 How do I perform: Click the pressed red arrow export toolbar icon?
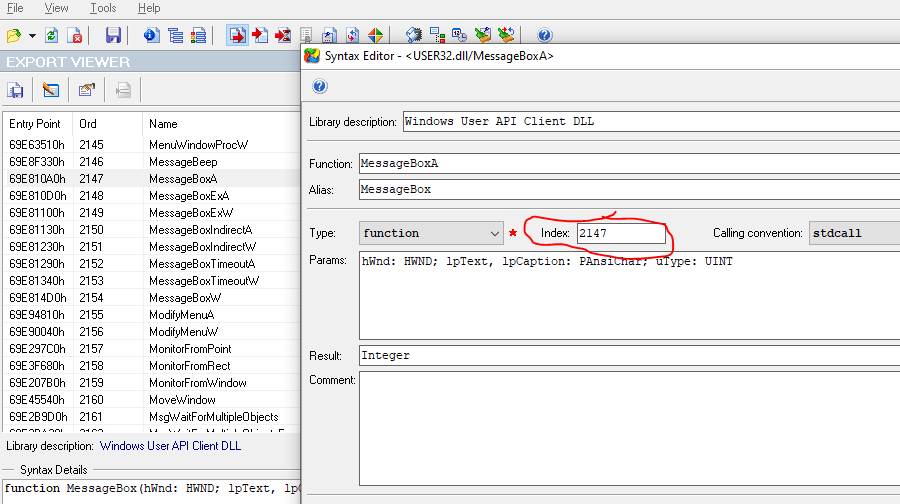tap(237, 35)
